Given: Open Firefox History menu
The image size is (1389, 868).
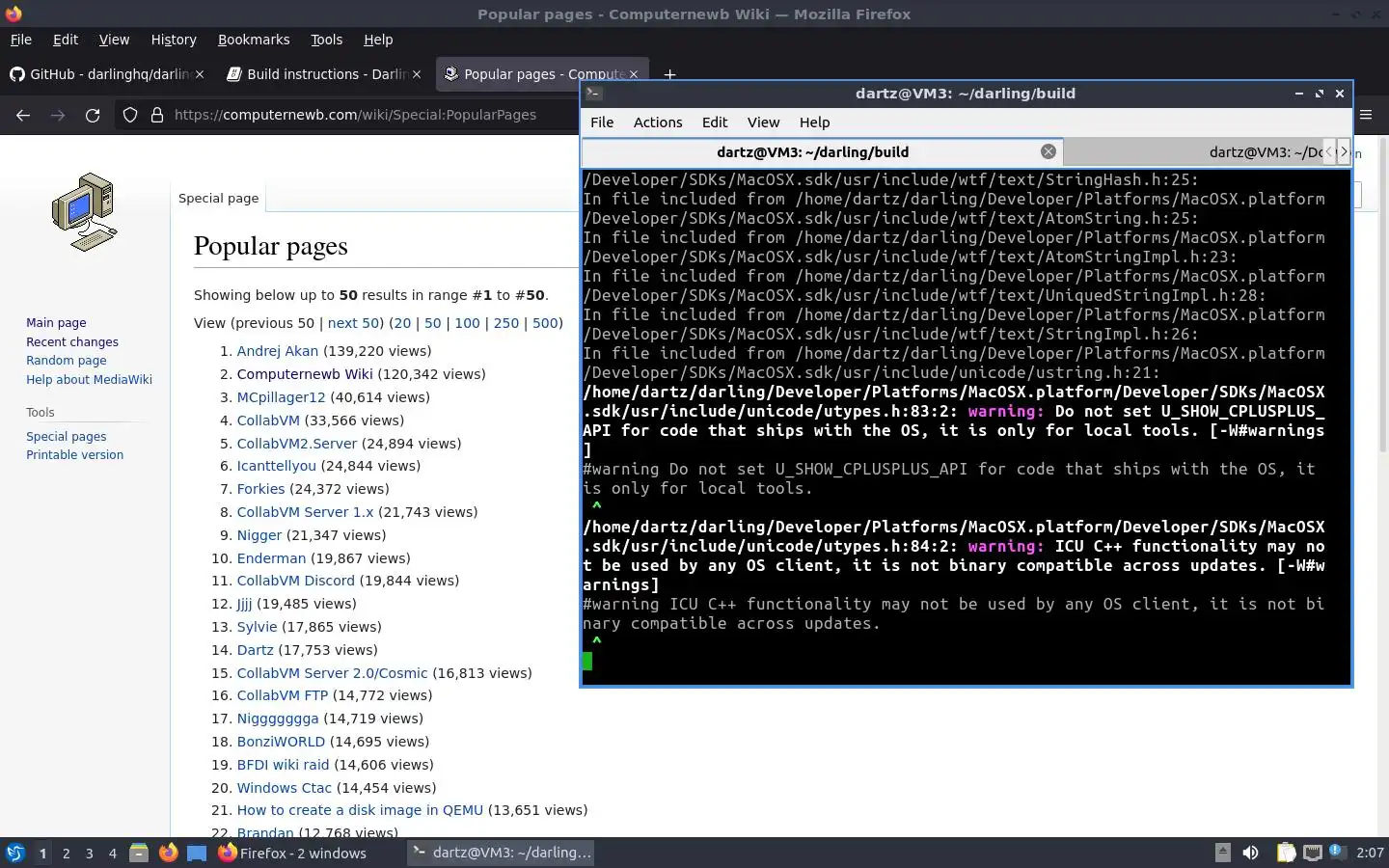Looking at the screenshot, I should (x=174, y=40).
